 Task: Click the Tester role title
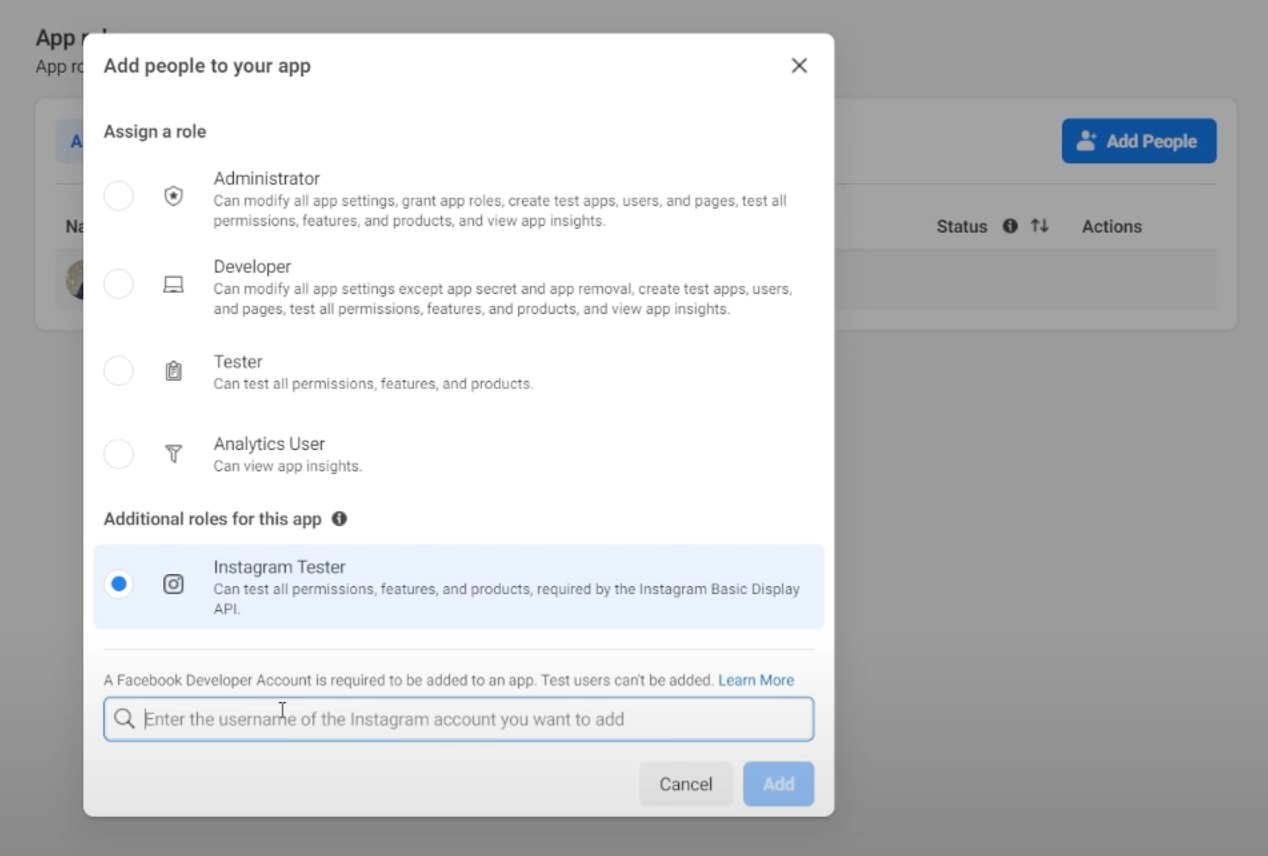tap(238, 362)
